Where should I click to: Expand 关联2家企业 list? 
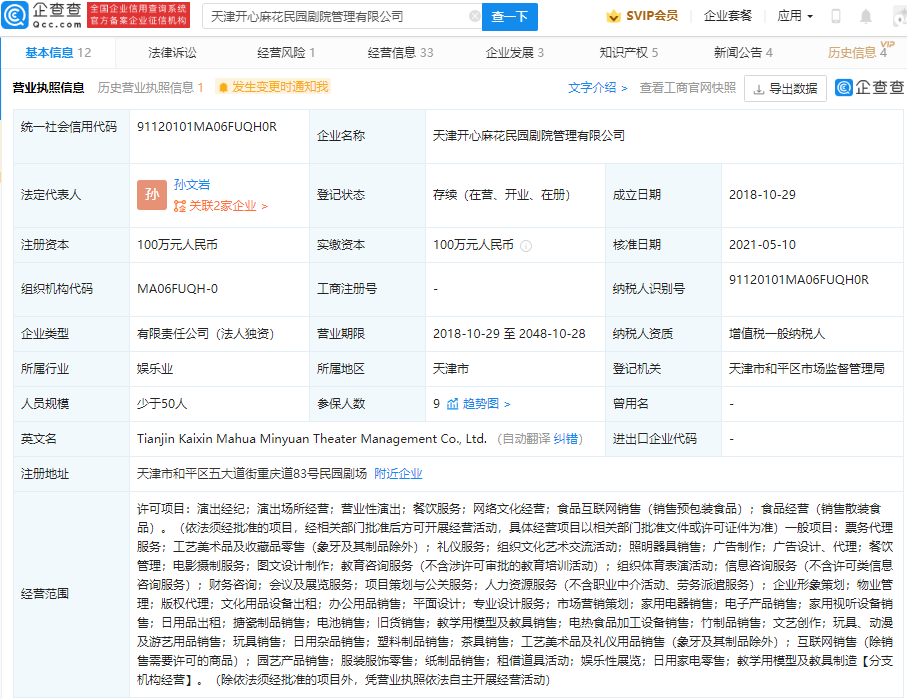click(x=228, y=206)
